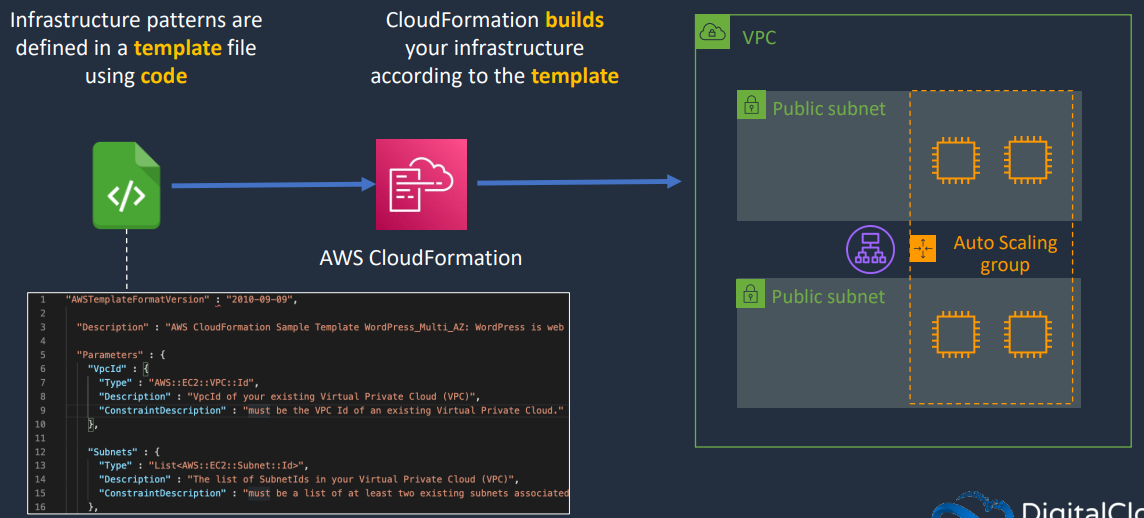Screen dimensions: 1144x518
Task: Click "AWSTemplateFormatVersion" key in code
Action: click(138, 299)
